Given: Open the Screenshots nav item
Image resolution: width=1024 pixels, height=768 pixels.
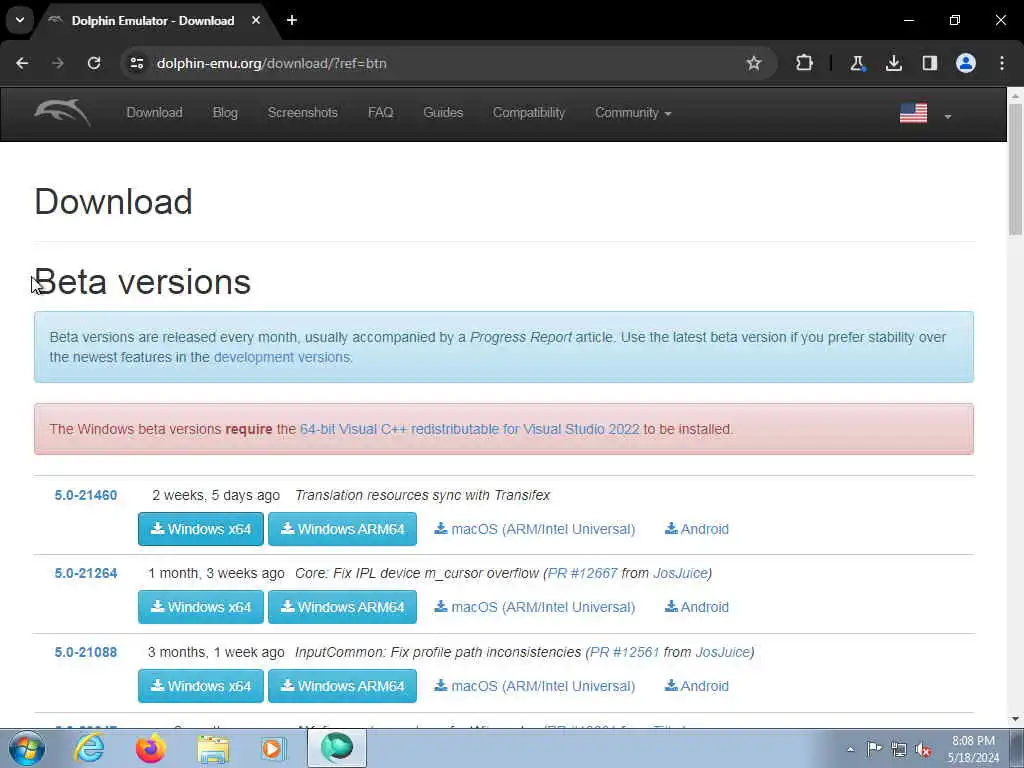Looking at the screenshot, I should [x=303, y=113].
